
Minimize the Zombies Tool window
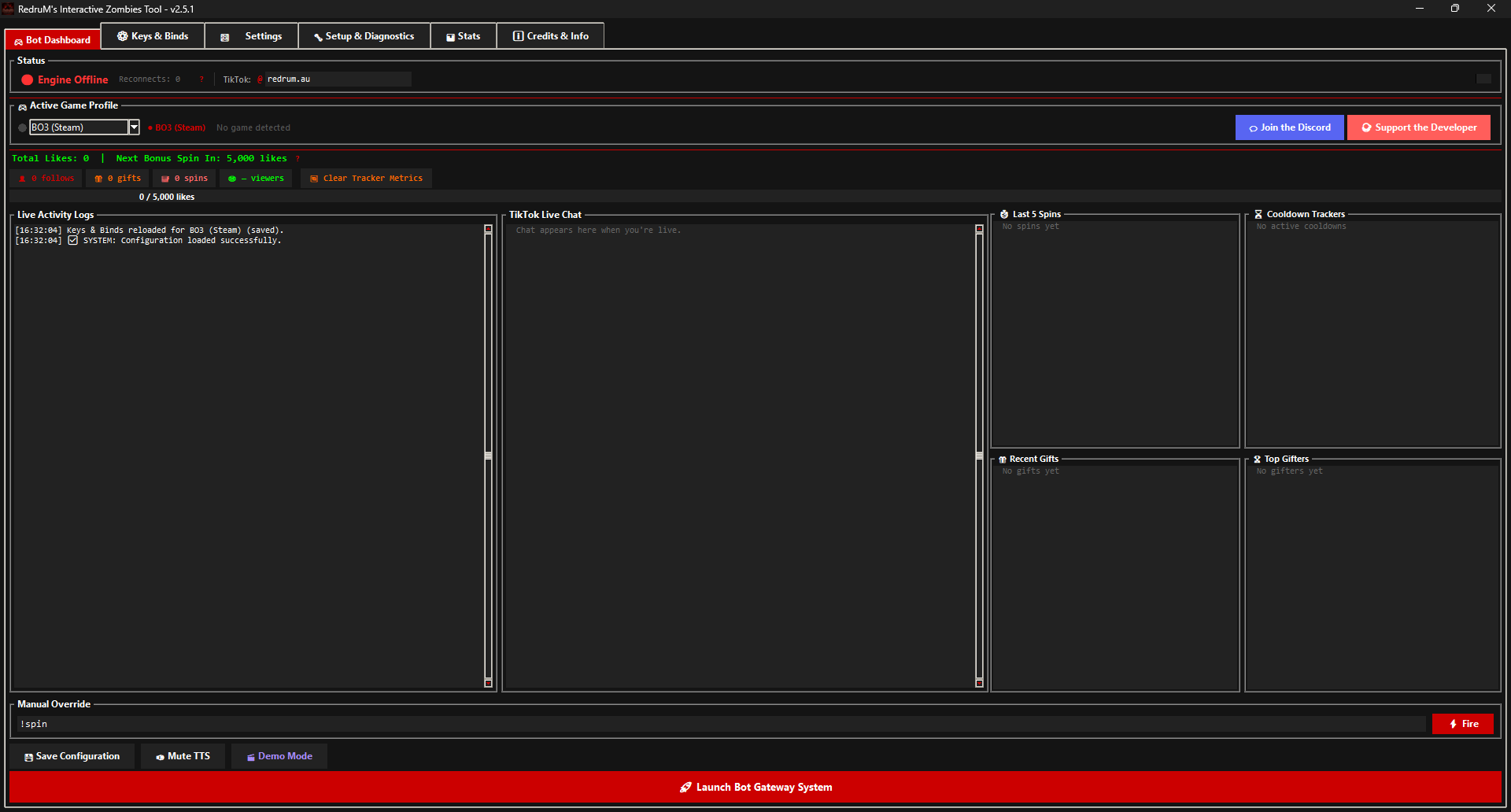(1419, 9)
